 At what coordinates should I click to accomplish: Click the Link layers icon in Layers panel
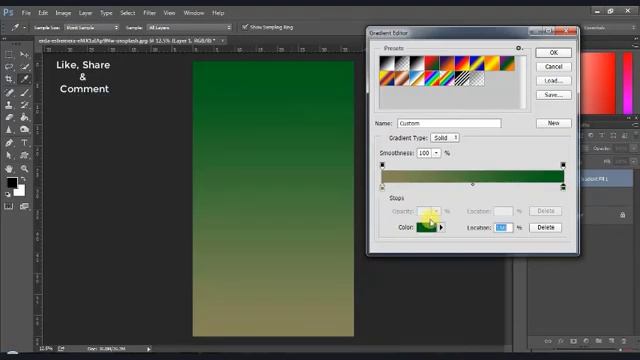click(x=548, y=341)
